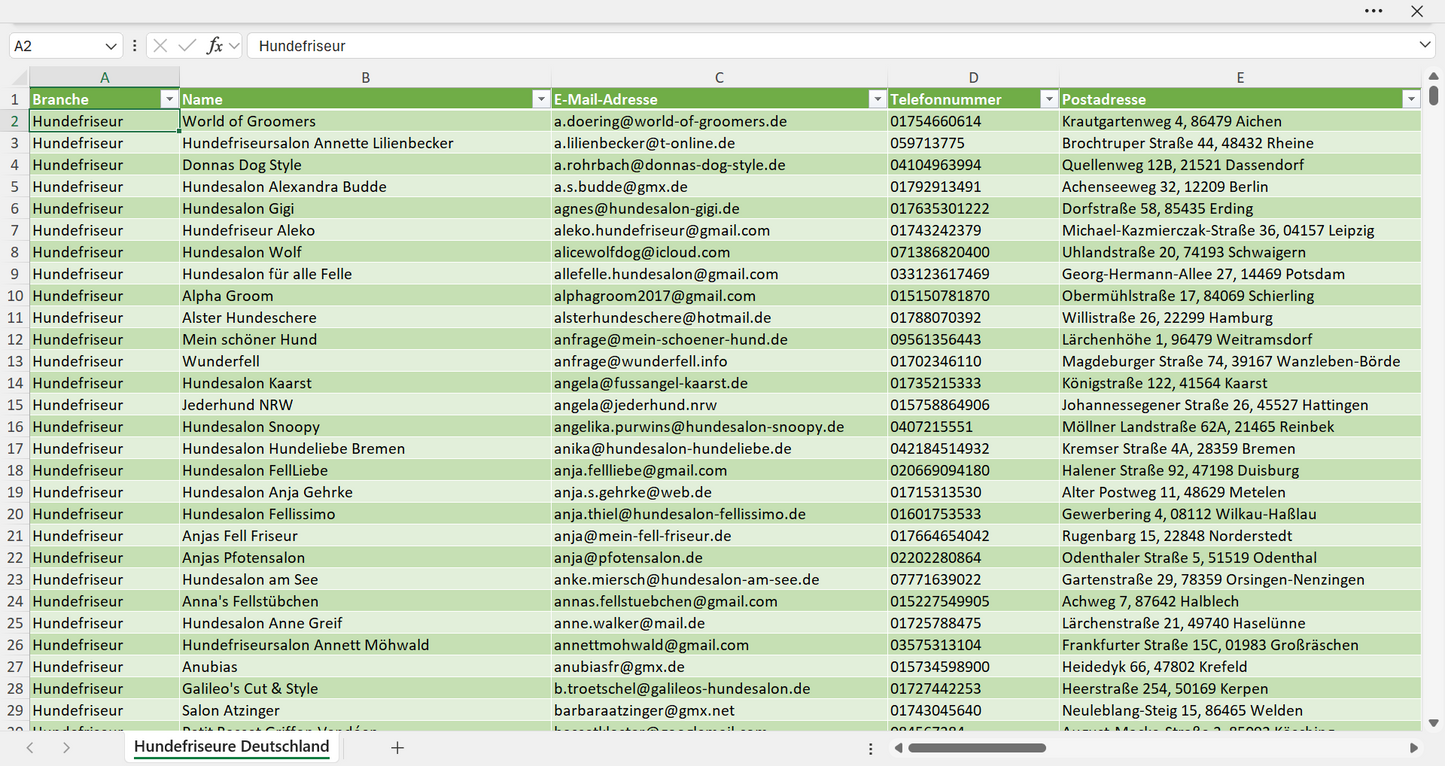Click email barbaraatzinger@gmx.net
The height and width of the screenshot is (766, 1445).
720,711
